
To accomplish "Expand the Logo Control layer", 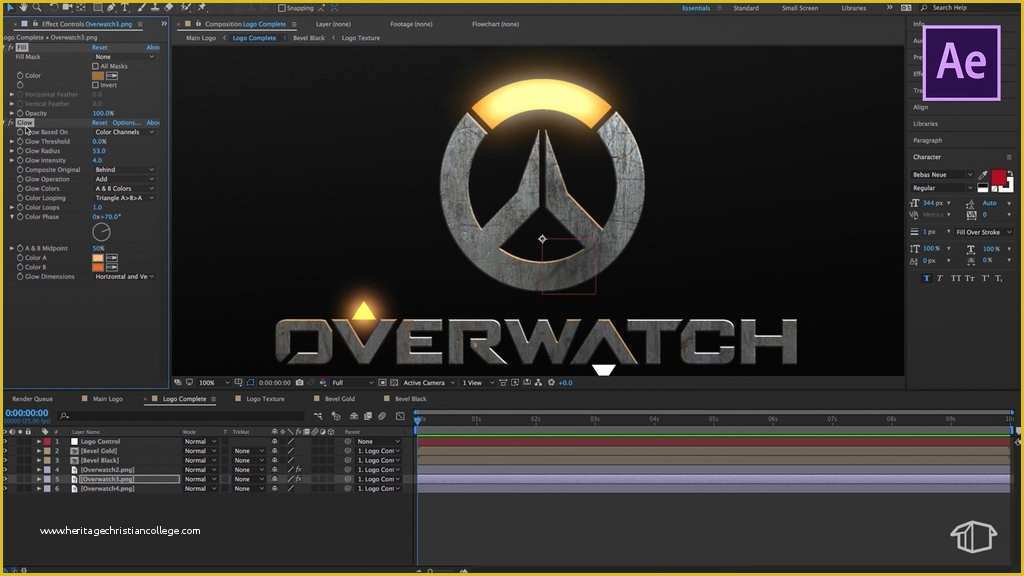I will click(x=39, y=441).
